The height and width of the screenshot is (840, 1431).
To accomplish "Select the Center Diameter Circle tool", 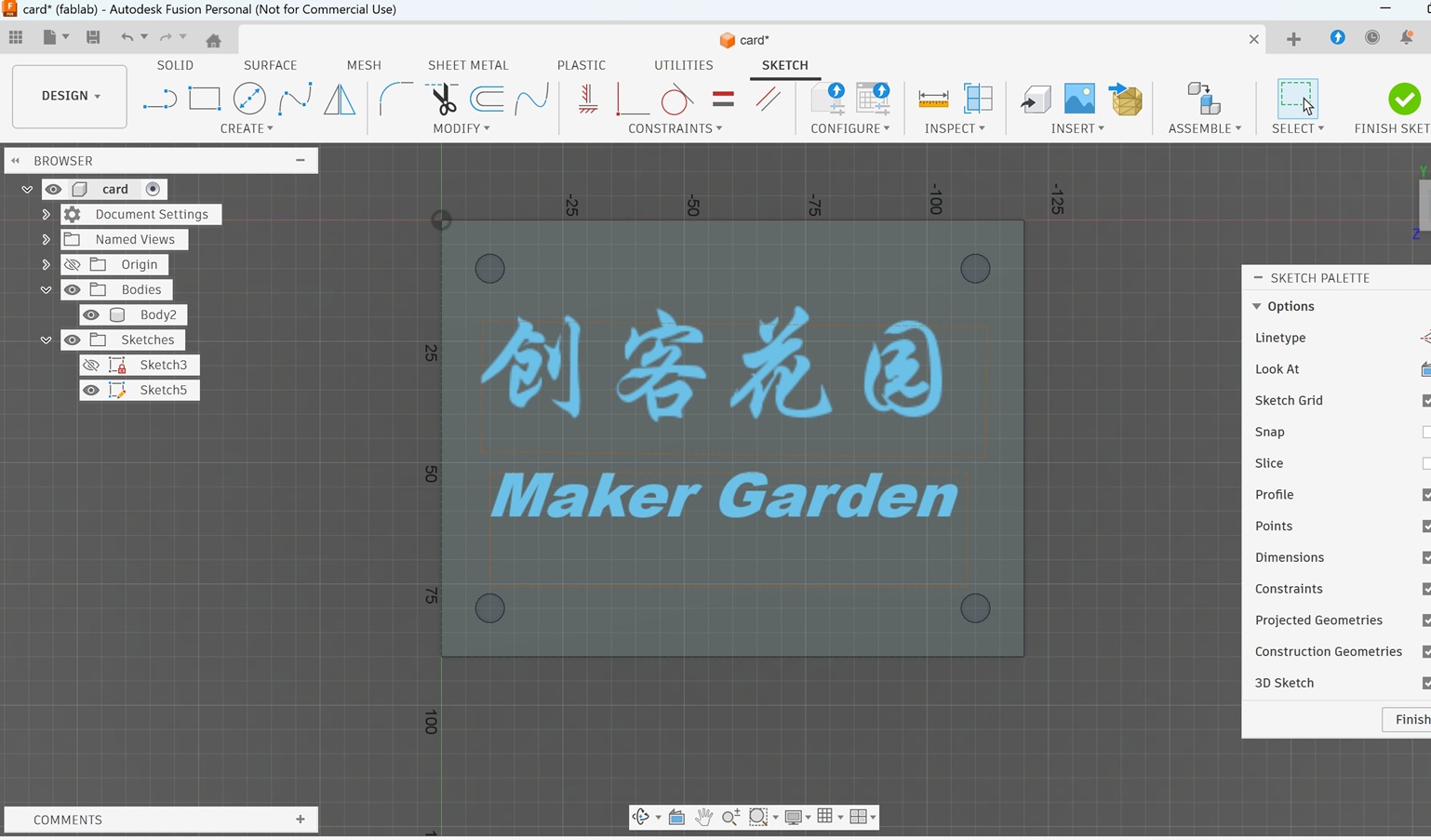I will pyautogui.click(x=248, y=98).
